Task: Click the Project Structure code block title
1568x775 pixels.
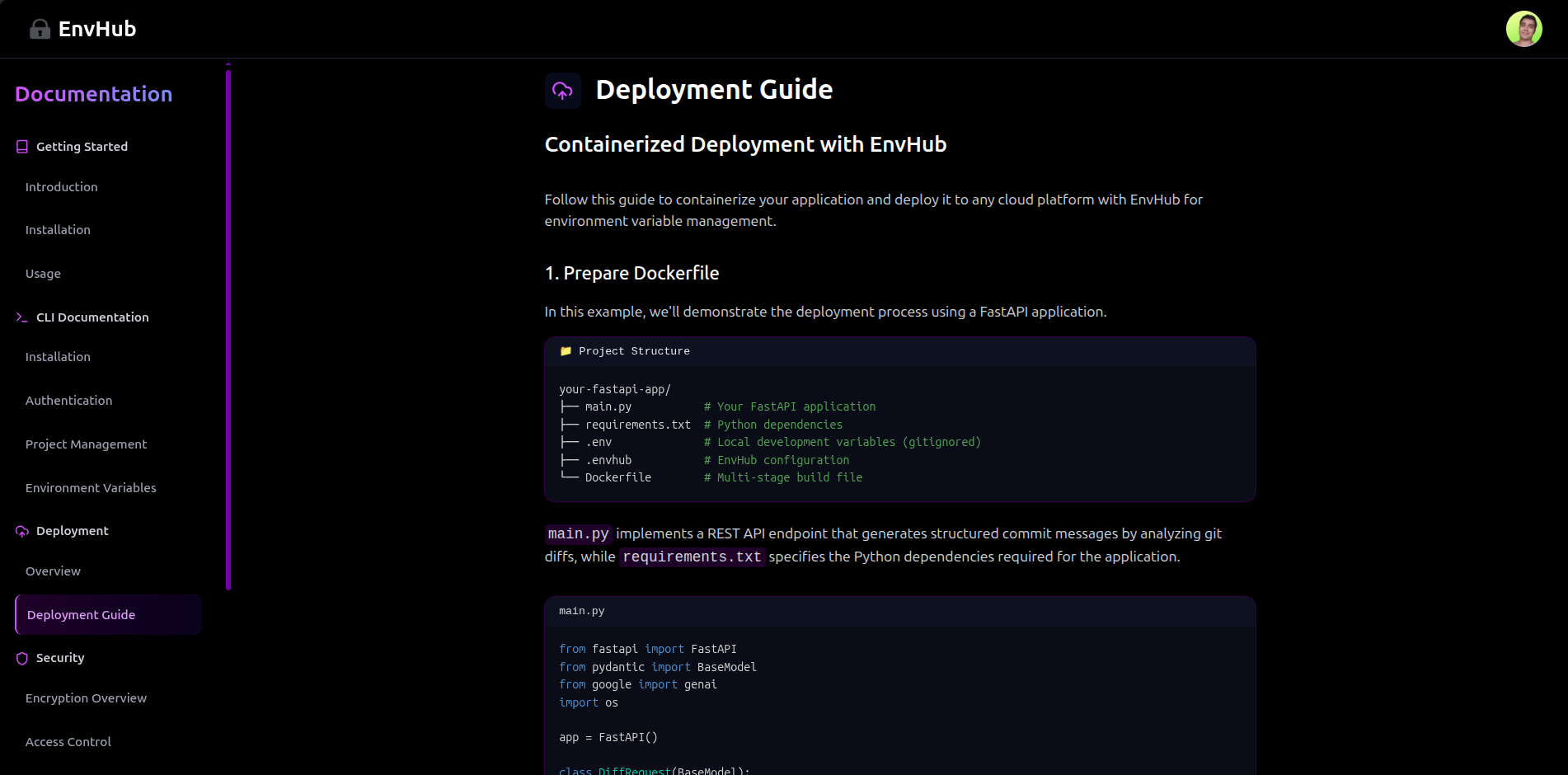Action: [x=634, y=351]
